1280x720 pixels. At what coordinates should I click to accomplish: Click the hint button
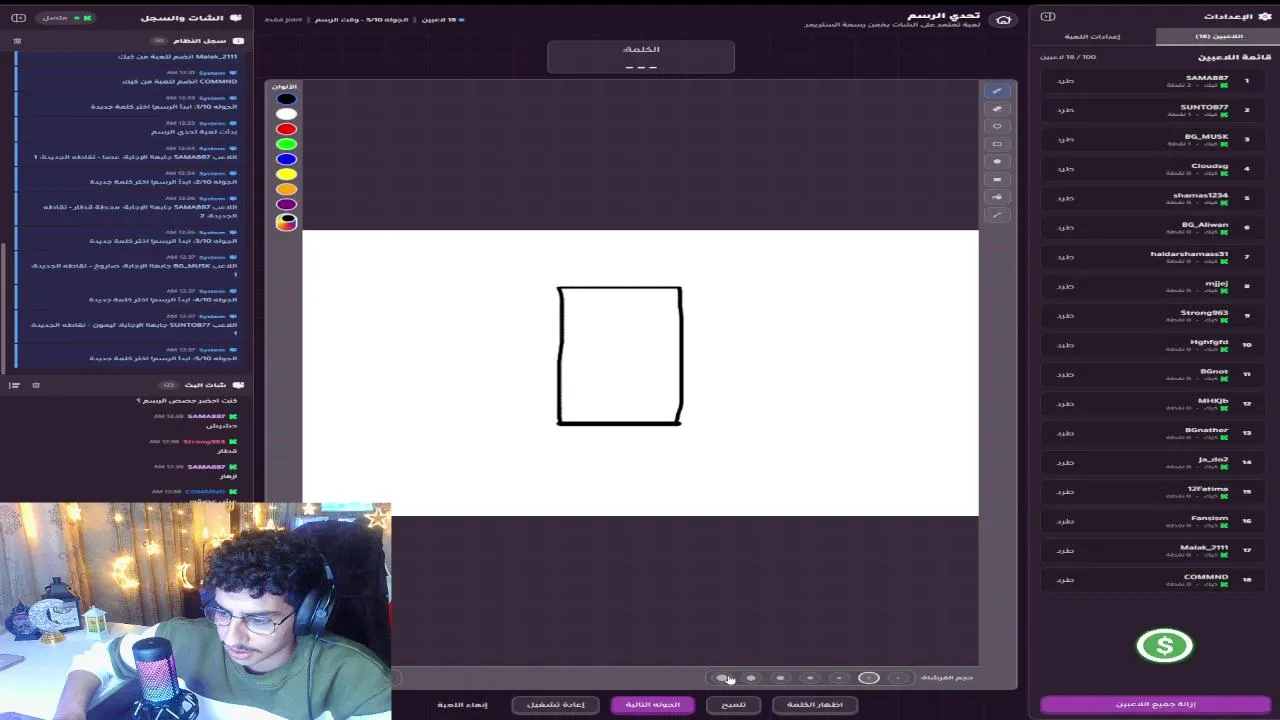[734, 704]
